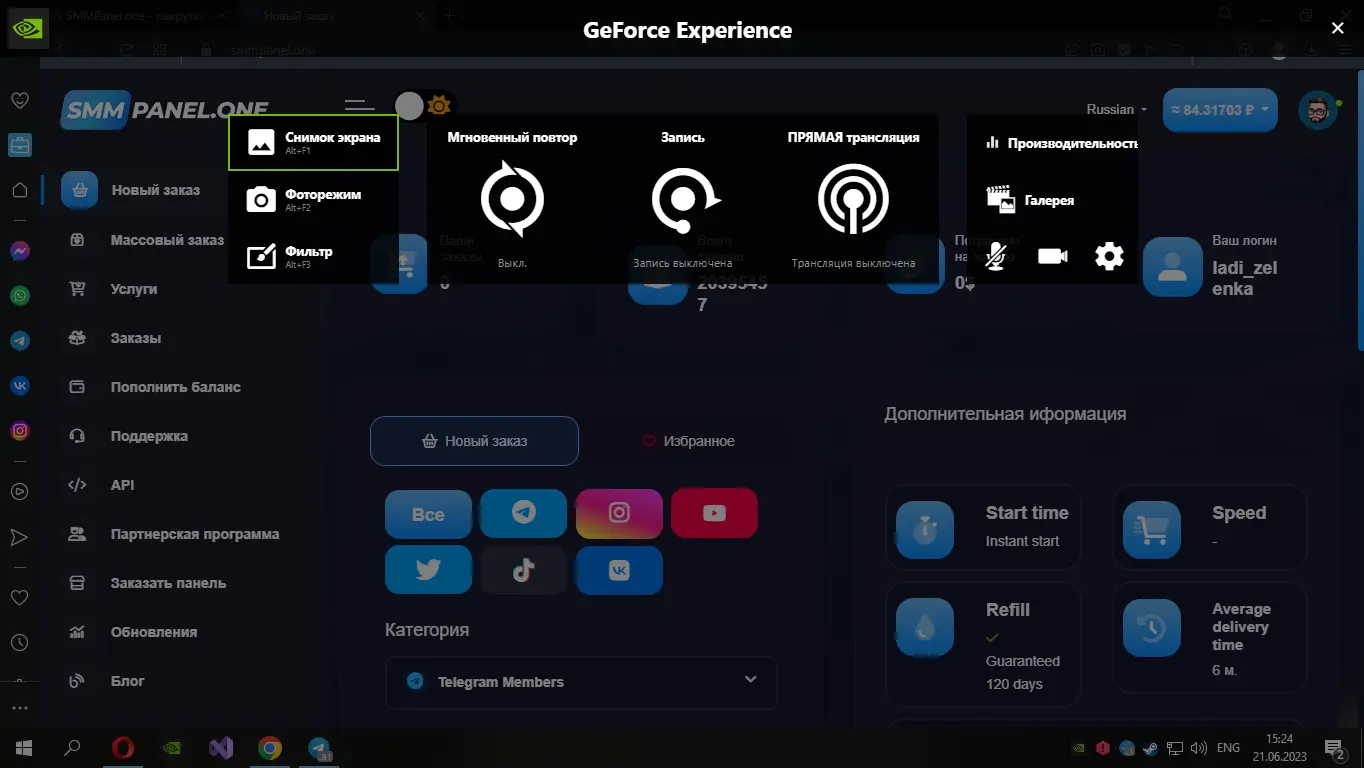The image size is (1364, 768).
Task: Filter services by YouTube icon
Action: pos(714,513)
